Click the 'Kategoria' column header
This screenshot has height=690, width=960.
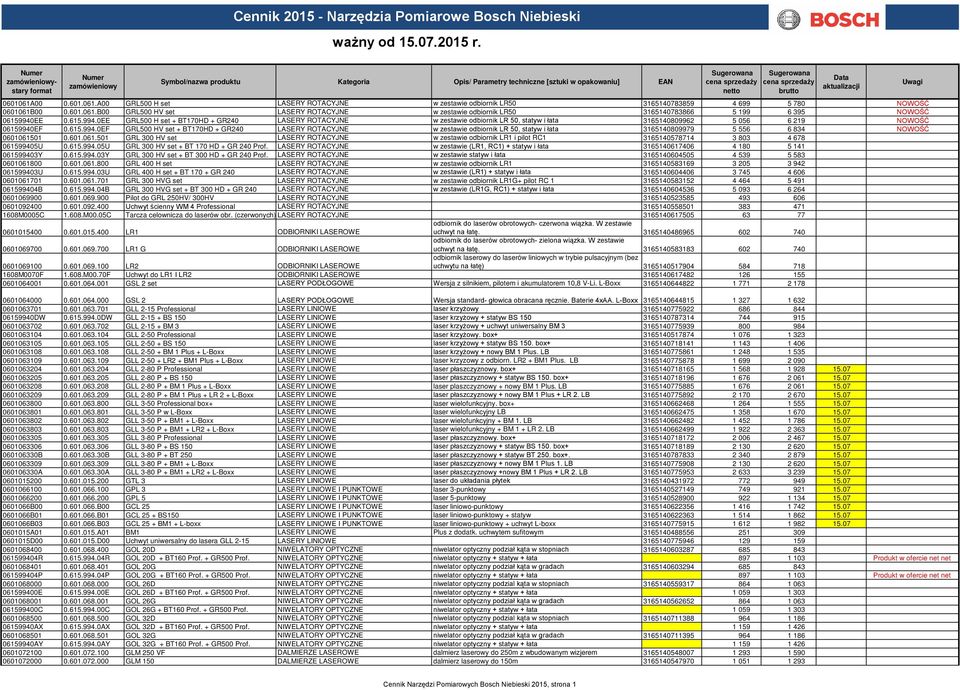point(353,81)
